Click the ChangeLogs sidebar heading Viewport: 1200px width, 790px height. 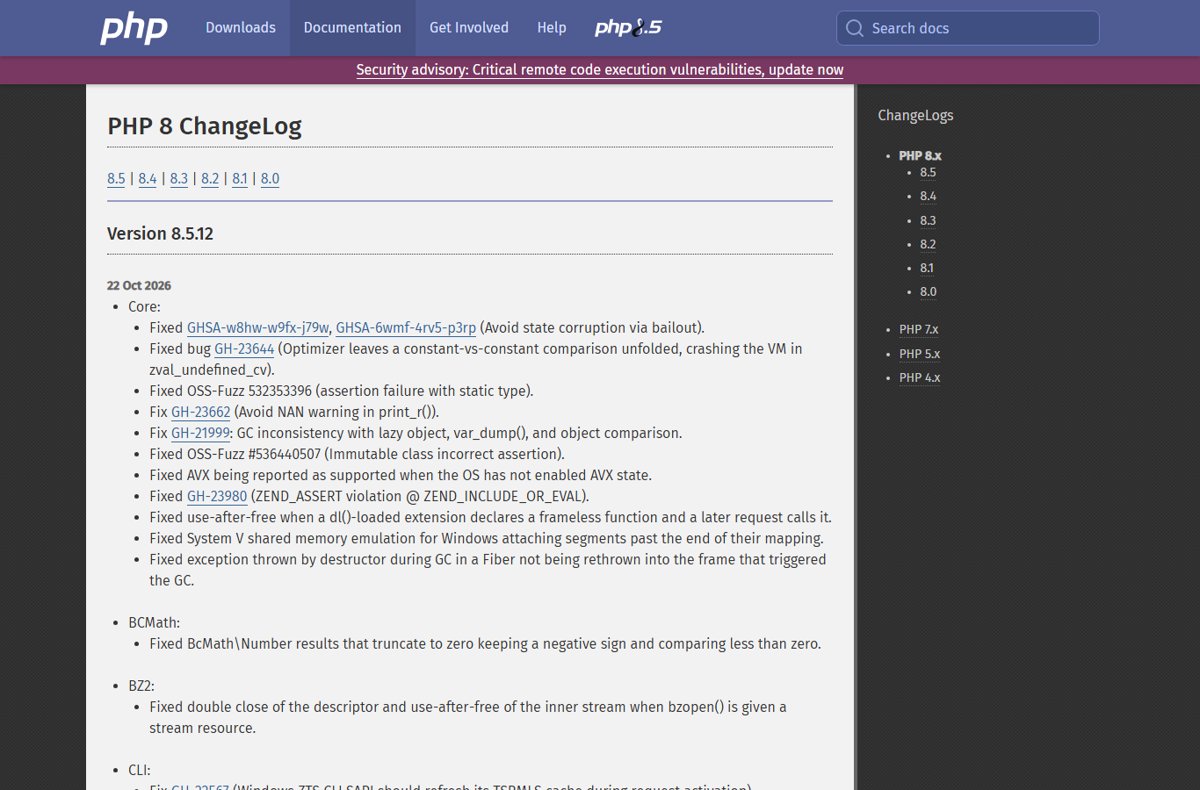pyautogui.click(x=915, y=116)
